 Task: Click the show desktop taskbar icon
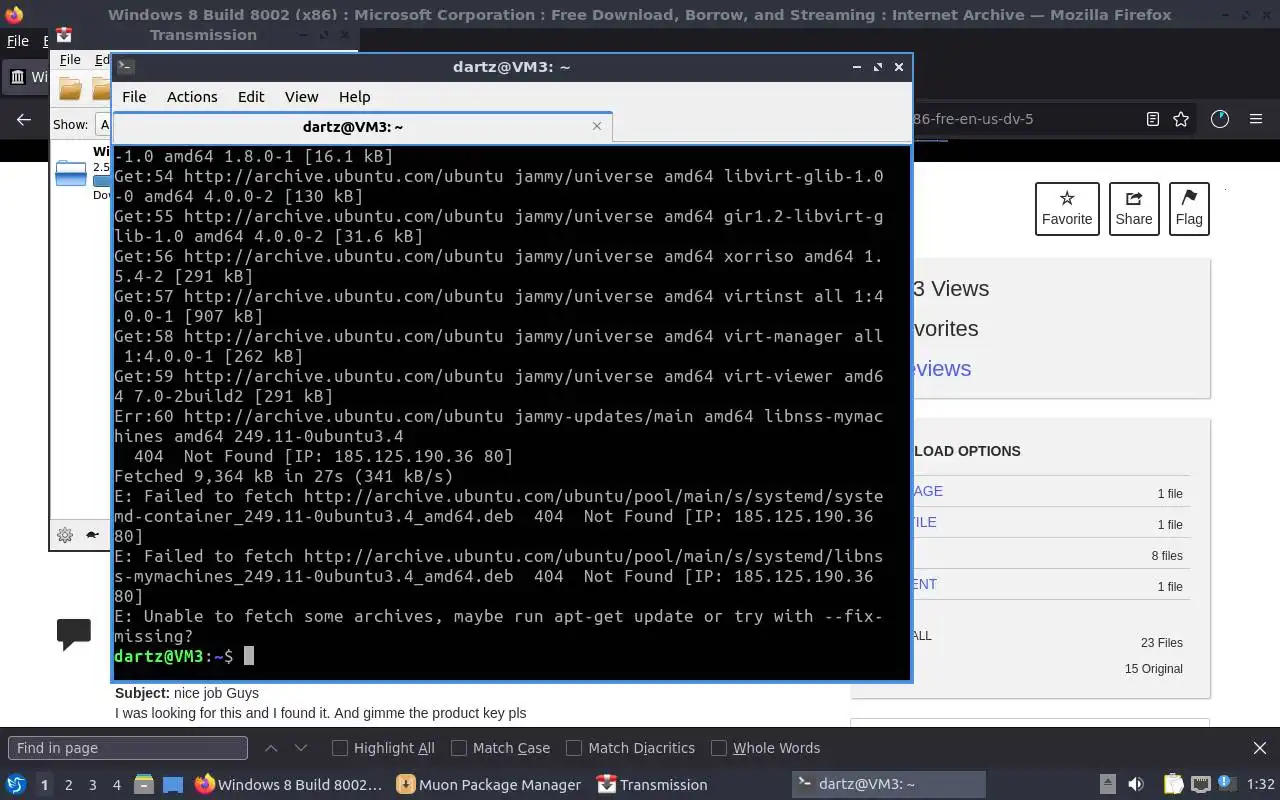tap(173, 785)
